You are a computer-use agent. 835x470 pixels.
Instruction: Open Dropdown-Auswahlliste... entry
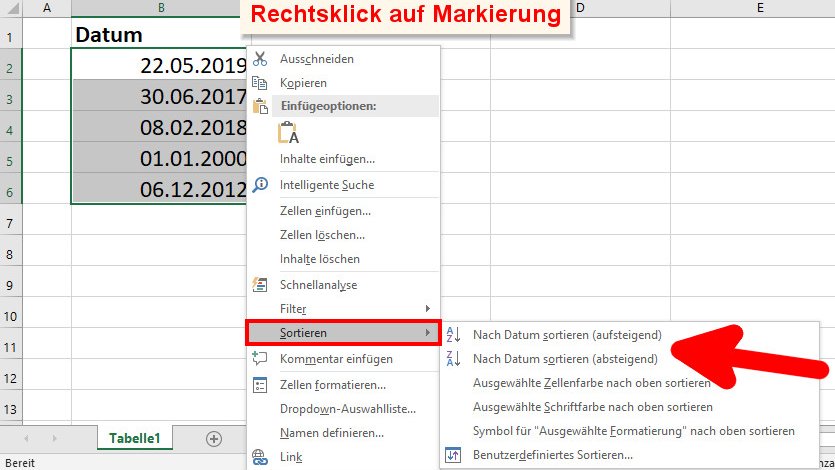pos(347,409)
